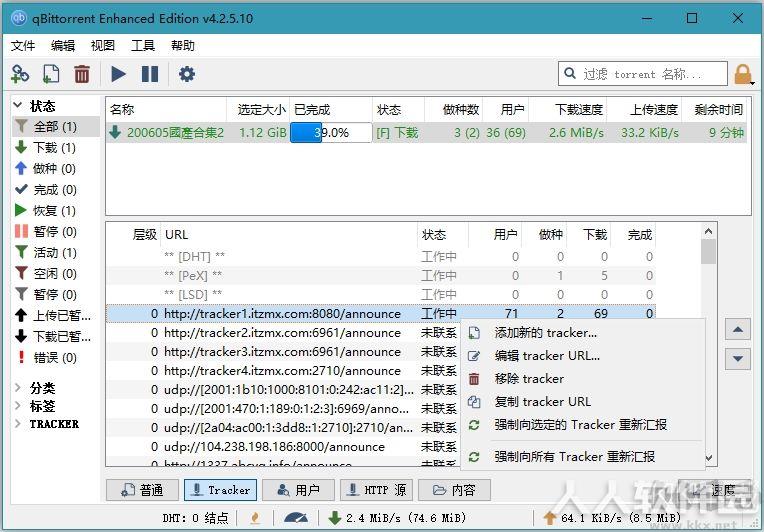Select the 下载已暂... status filter

pos(56,337)
